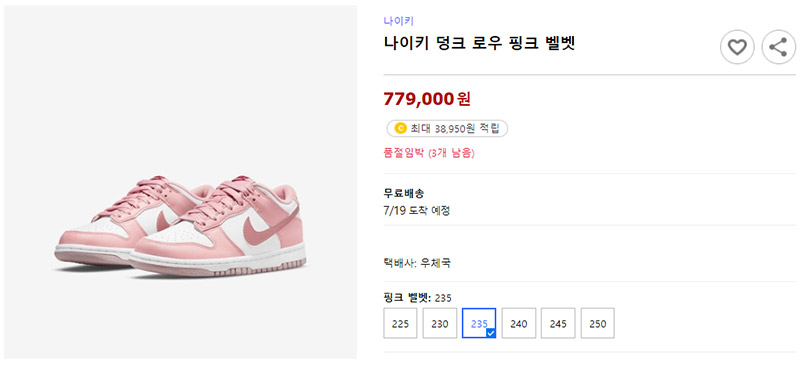
Task: Pick size 245
Action: [x=558, y=323]
